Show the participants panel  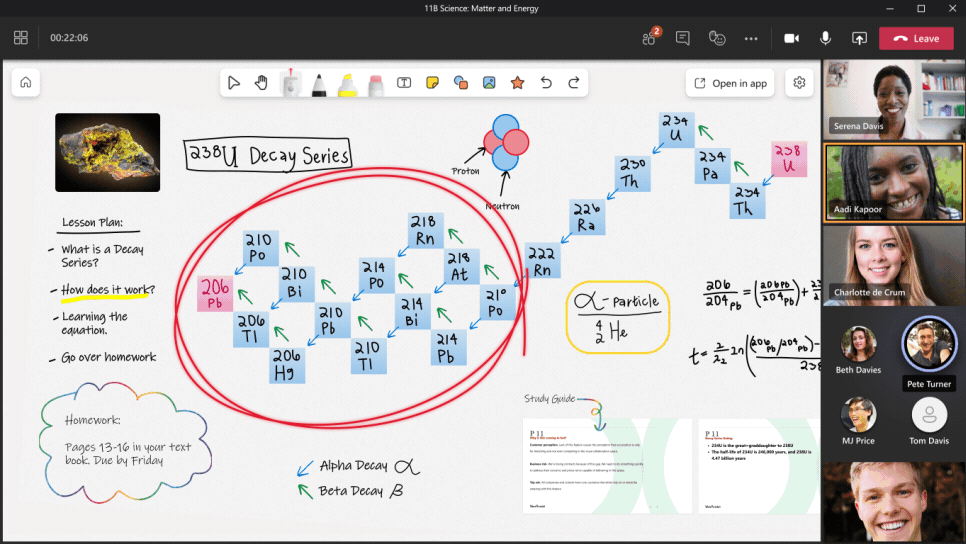[x=649, y=38]
